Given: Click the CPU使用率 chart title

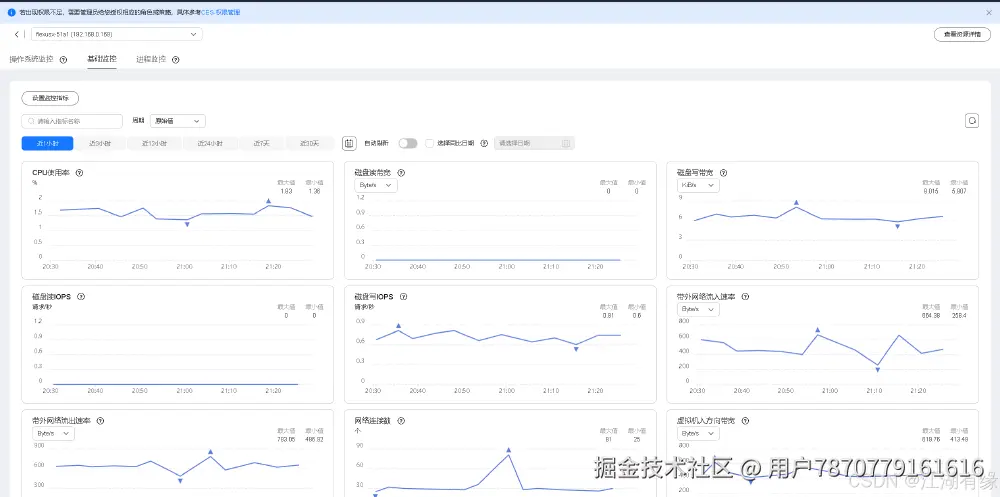Looking at the screenshot, I should click(x=52, y=172).
